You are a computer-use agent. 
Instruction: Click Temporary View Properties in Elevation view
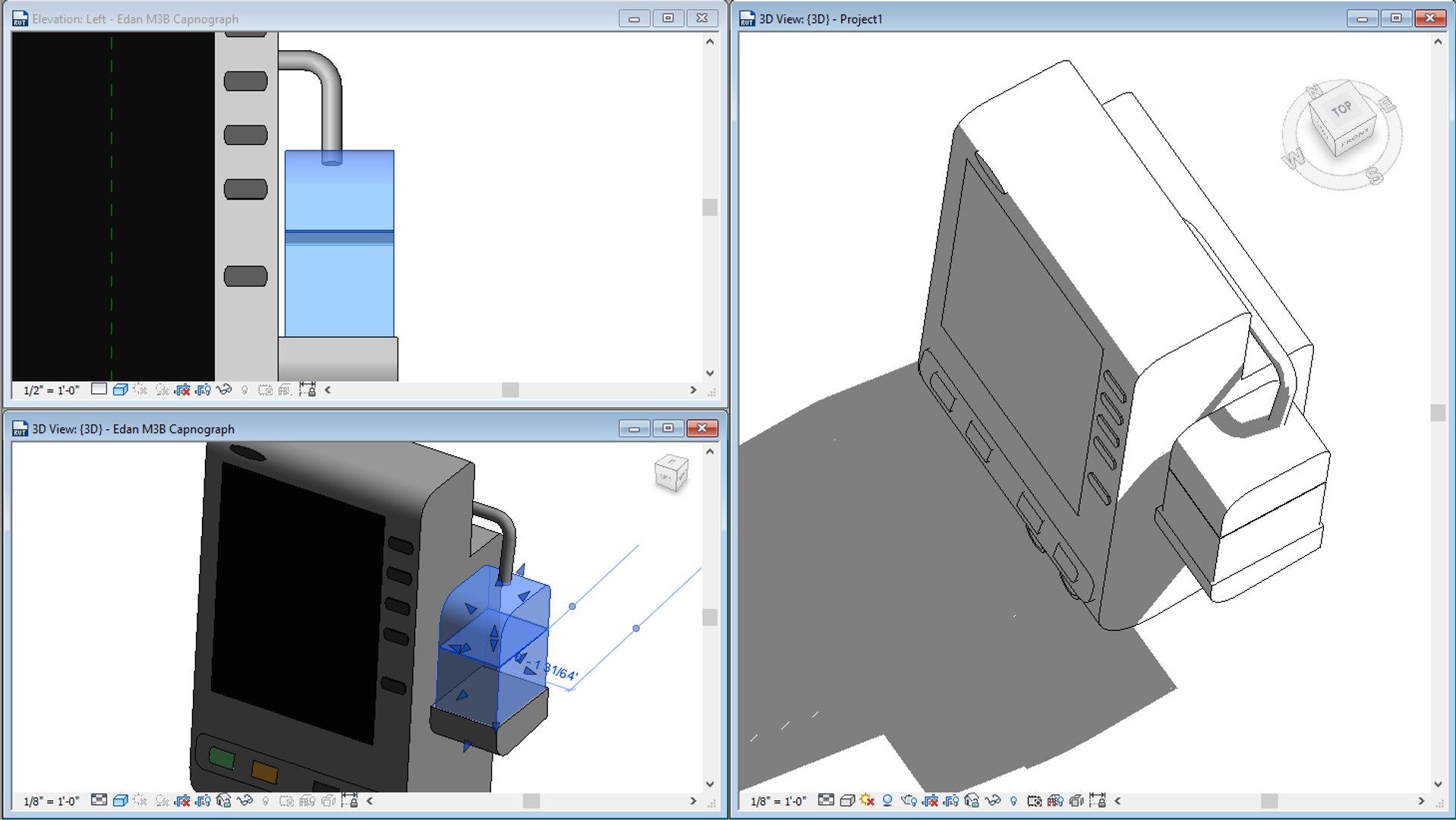(x=265, y=389)
